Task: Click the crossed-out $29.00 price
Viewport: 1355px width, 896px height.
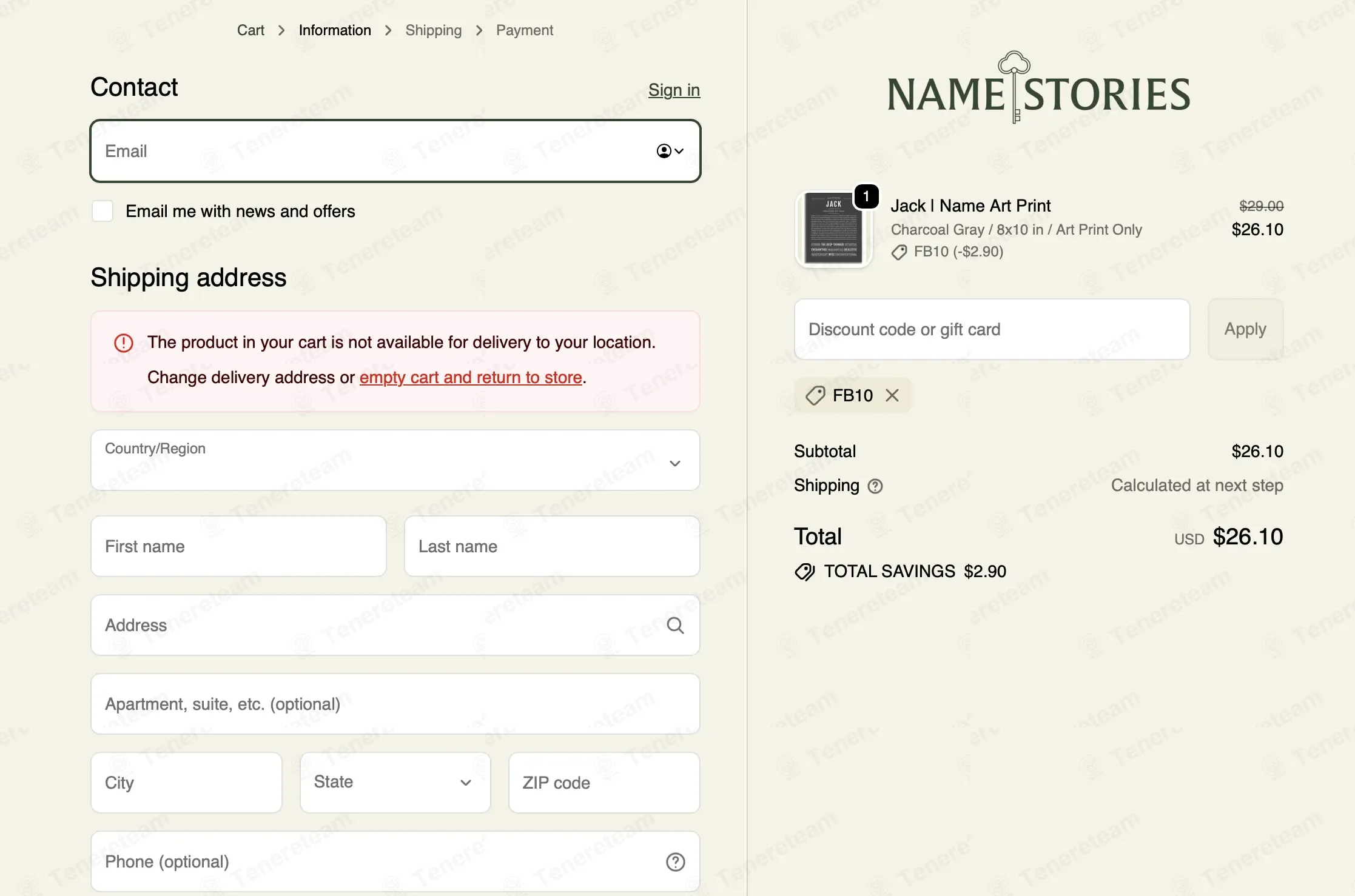Action: pyautogui.click(x=1261, y=206)
